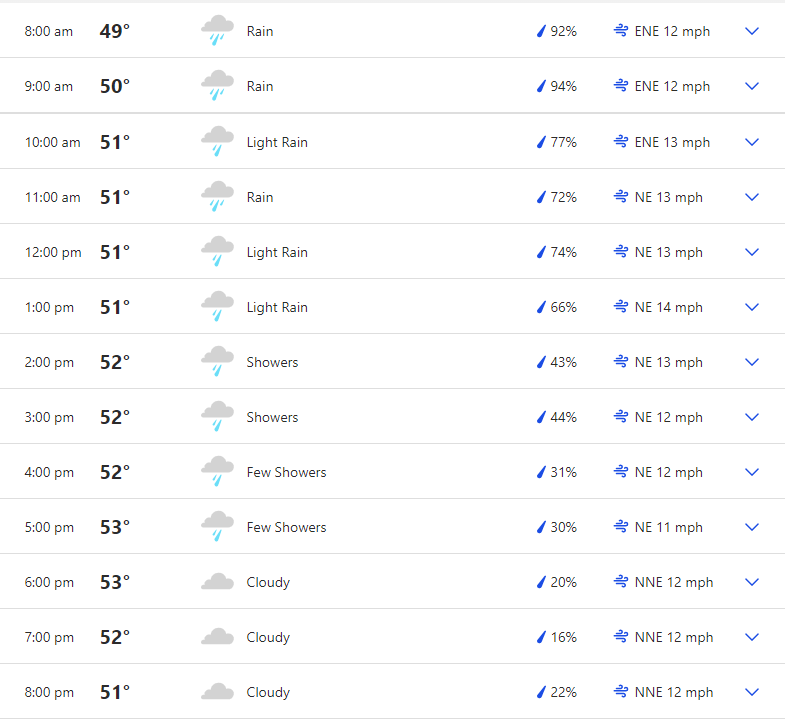Viewport: 785px width, 719px height.
Task: Open details for 5:00 pm via chevron
Action: pos(752,527)
